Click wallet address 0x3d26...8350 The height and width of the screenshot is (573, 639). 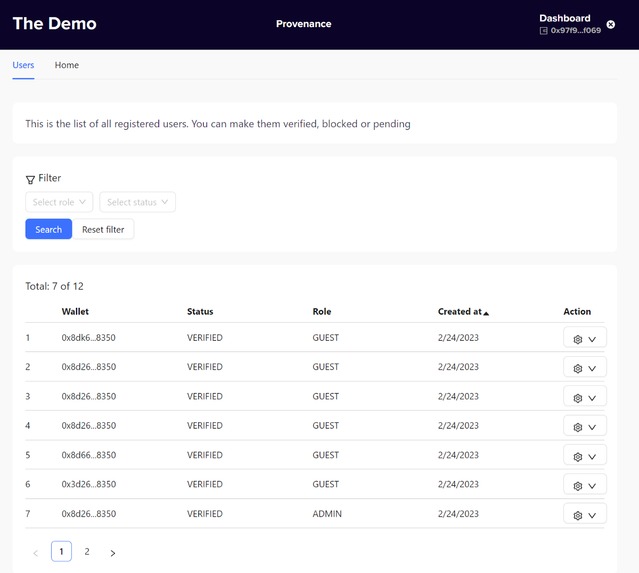[89, 484]
